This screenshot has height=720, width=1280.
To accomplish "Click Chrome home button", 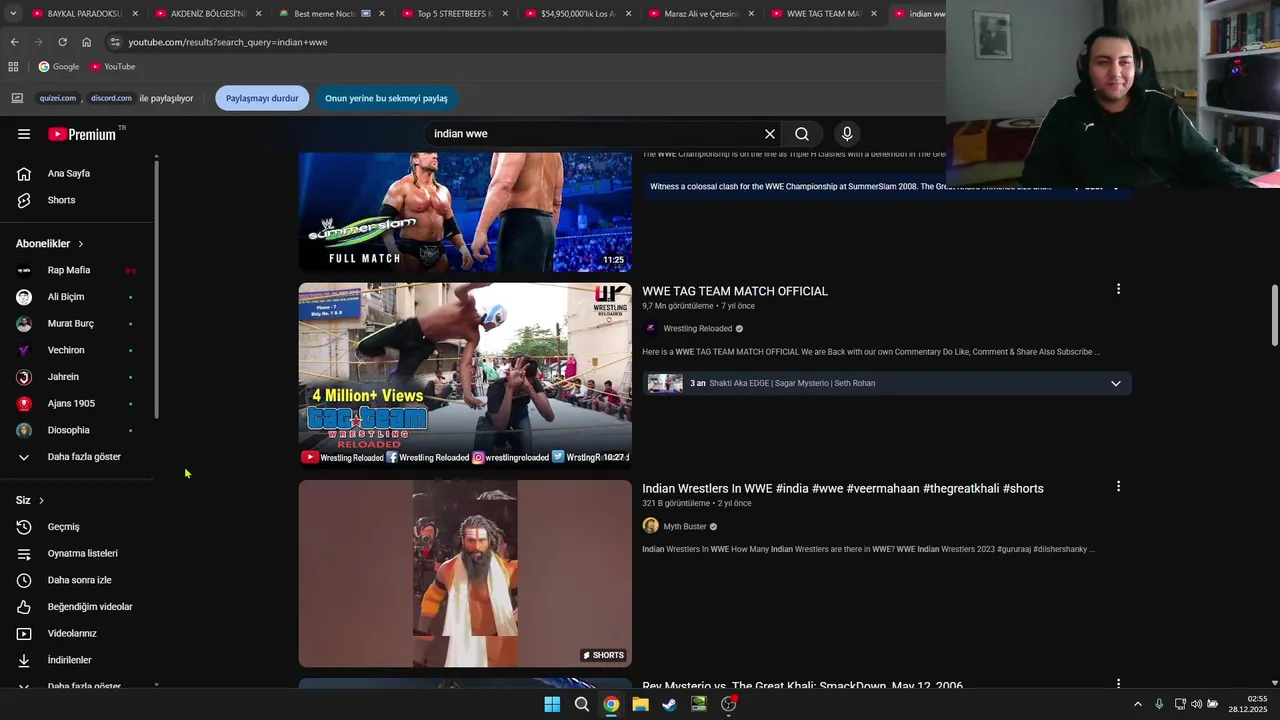I will coord(86,42).
